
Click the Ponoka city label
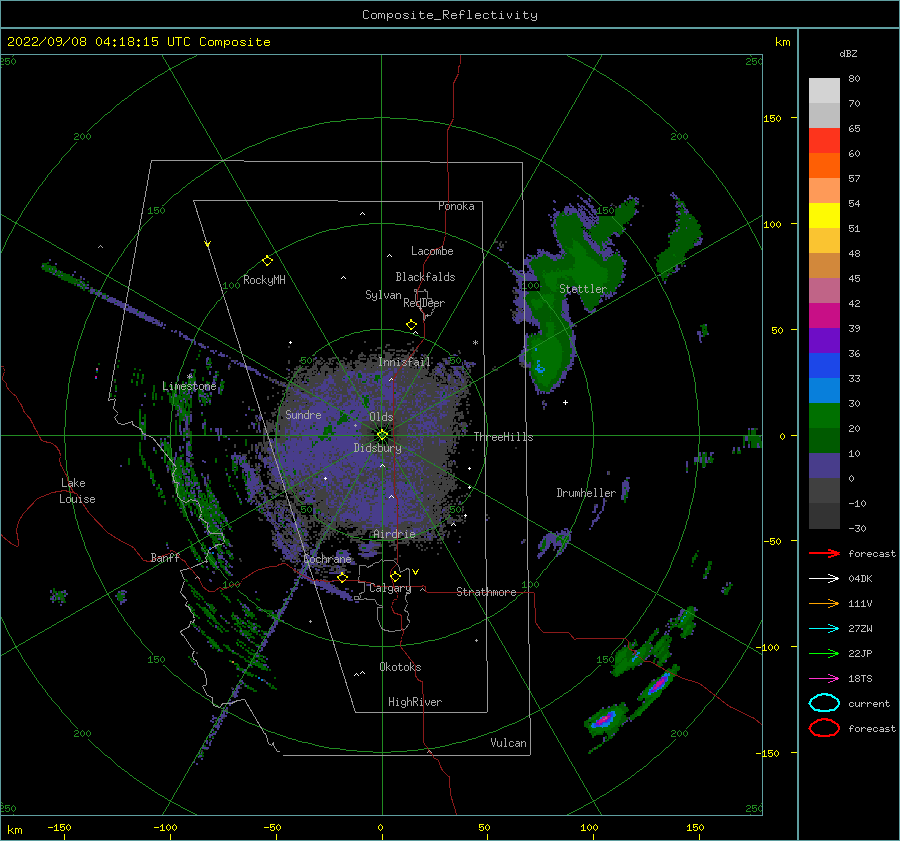[456, 206]
